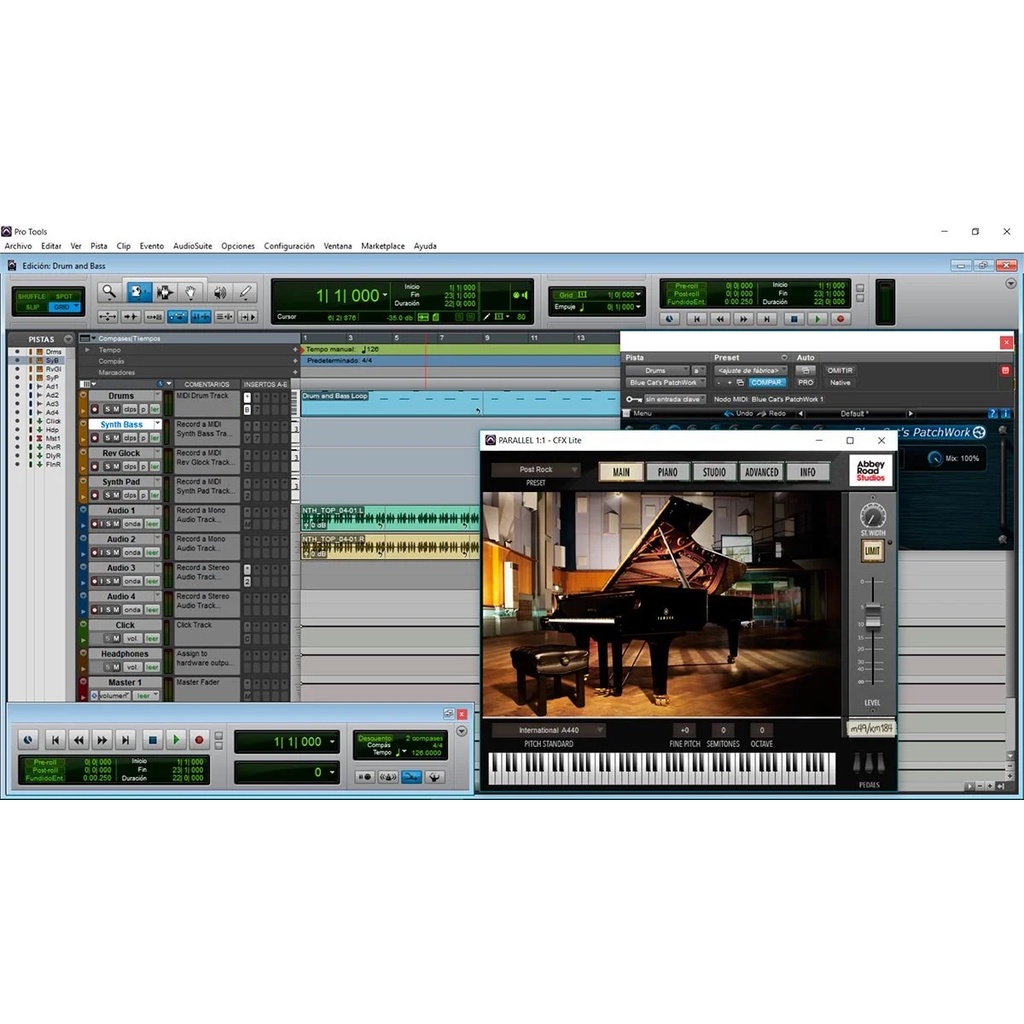Click the LEVEL fader in CFX Lite
Image resolution: width=1024 pixels, height=1024 pixels.
pyautogui.click(x=872, y=615)
